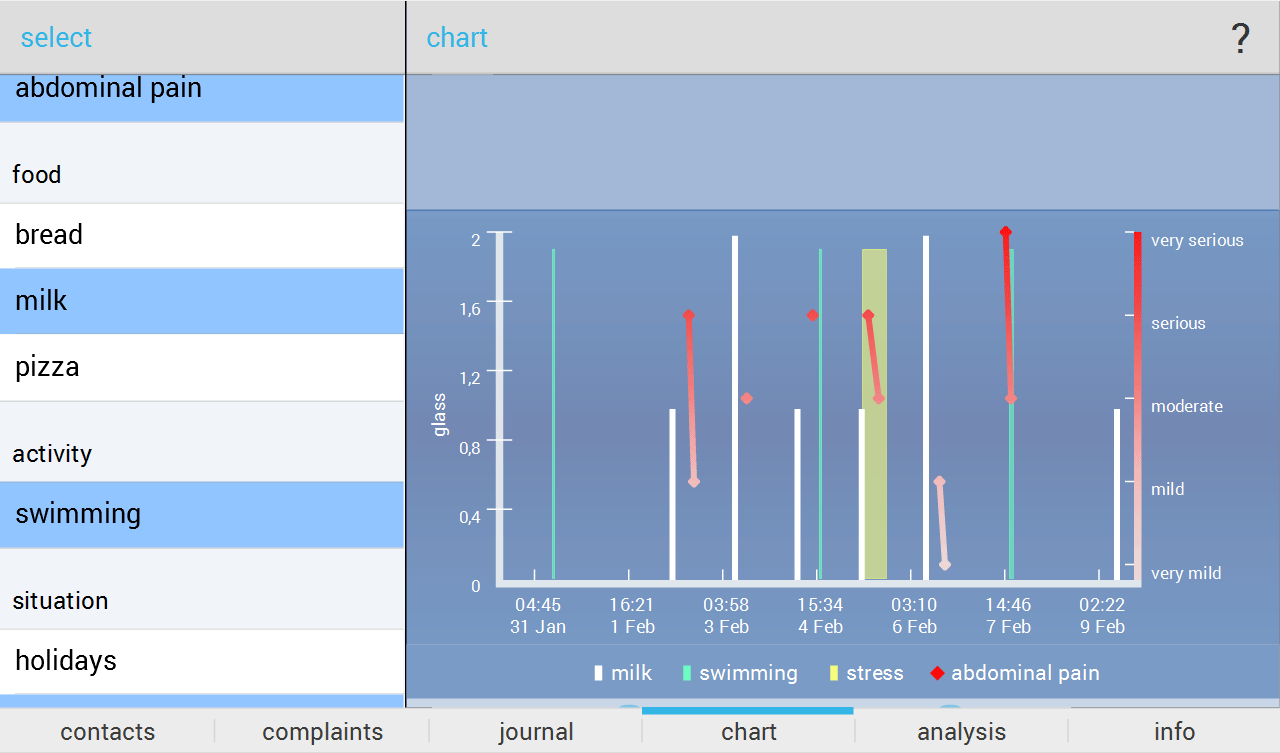The height and width of the screenshot is (753, 1280).
Task: Switch to the complaints tab
Action: (x=322, y=731)
